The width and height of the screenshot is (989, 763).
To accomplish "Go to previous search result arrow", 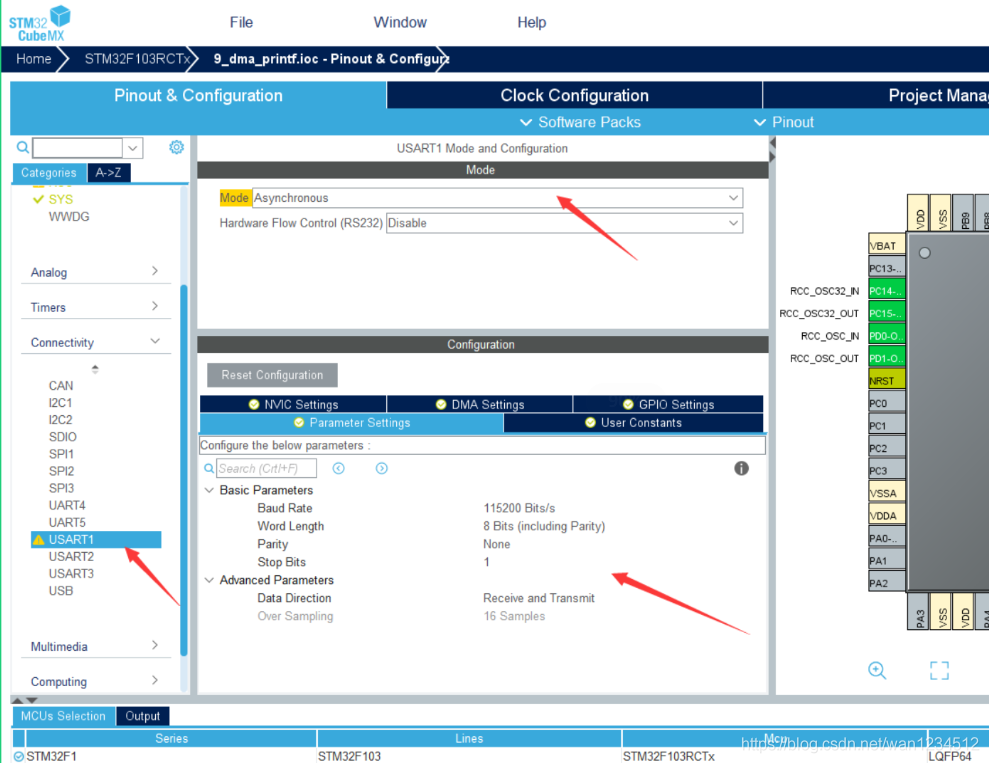I will pyautogui.click(x=339, y=468).
